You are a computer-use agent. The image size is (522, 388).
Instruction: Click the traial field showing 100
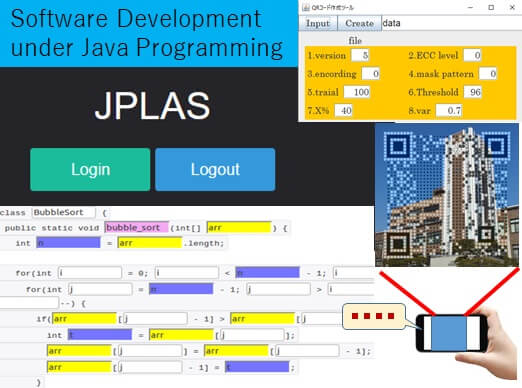point(357,92)
